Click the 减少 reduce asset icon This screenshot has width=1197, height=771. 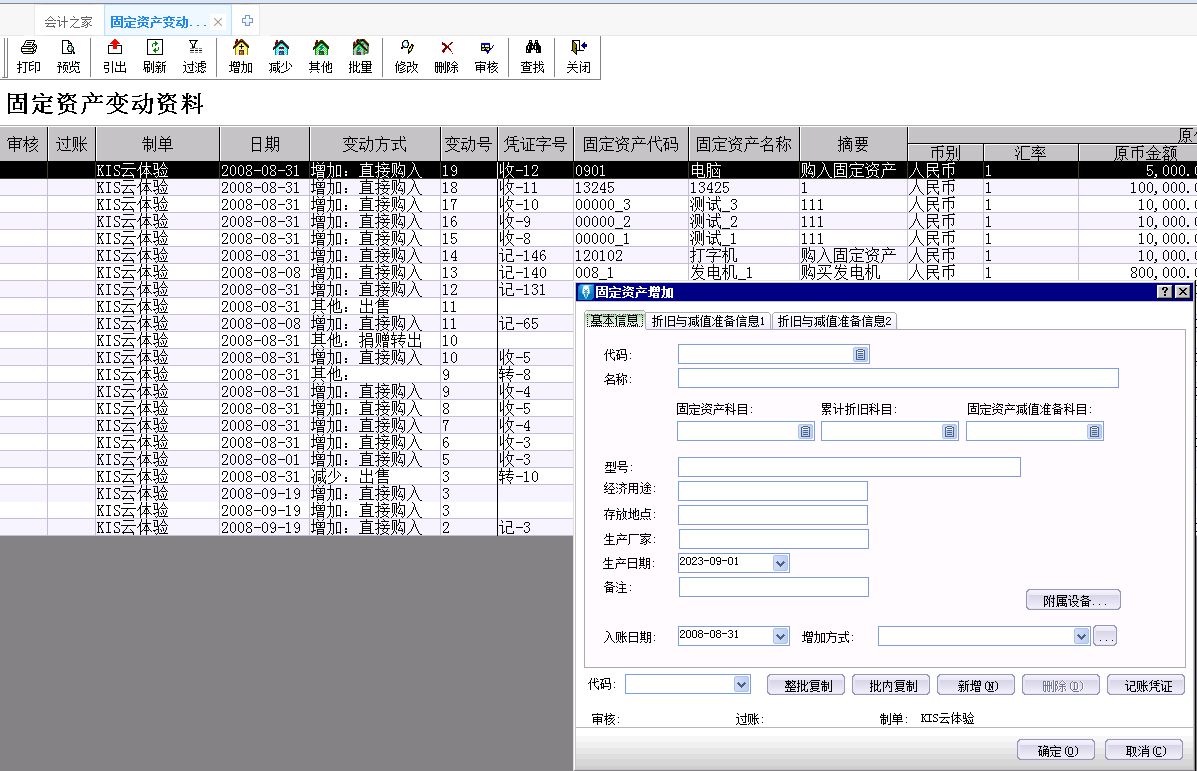(280, 57)
